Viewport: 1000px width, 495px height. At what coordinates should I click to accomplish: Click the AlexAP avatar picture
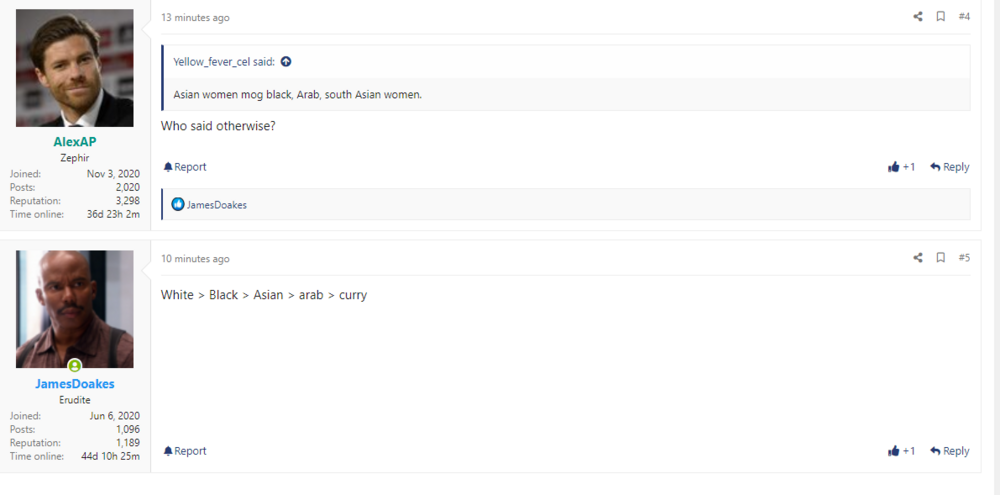(x=75, y=68)
